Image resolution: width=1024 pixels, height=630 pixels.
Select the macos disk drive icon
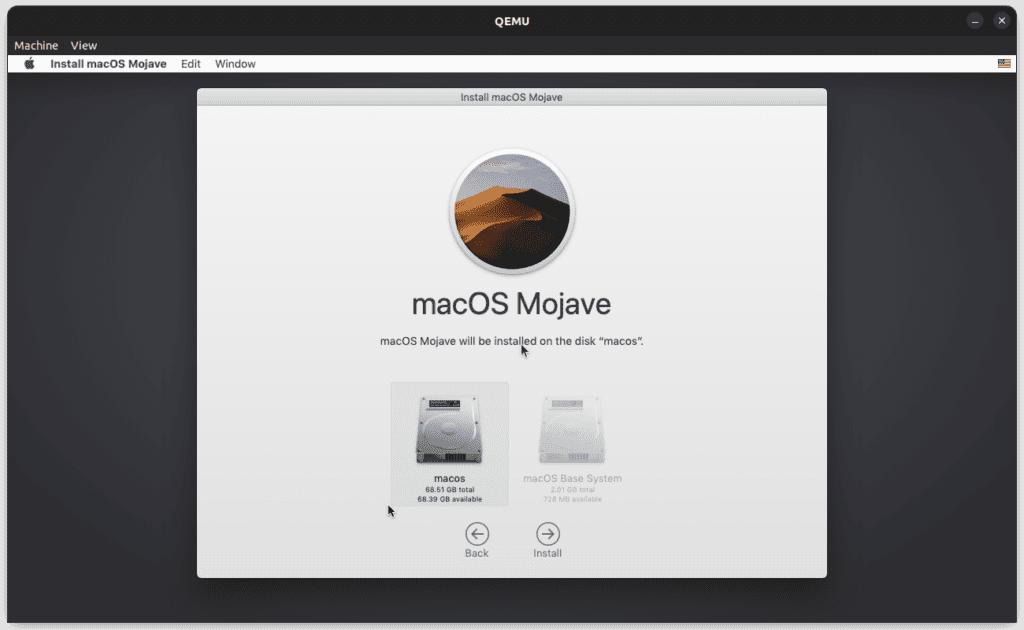[x=449, y=430]
